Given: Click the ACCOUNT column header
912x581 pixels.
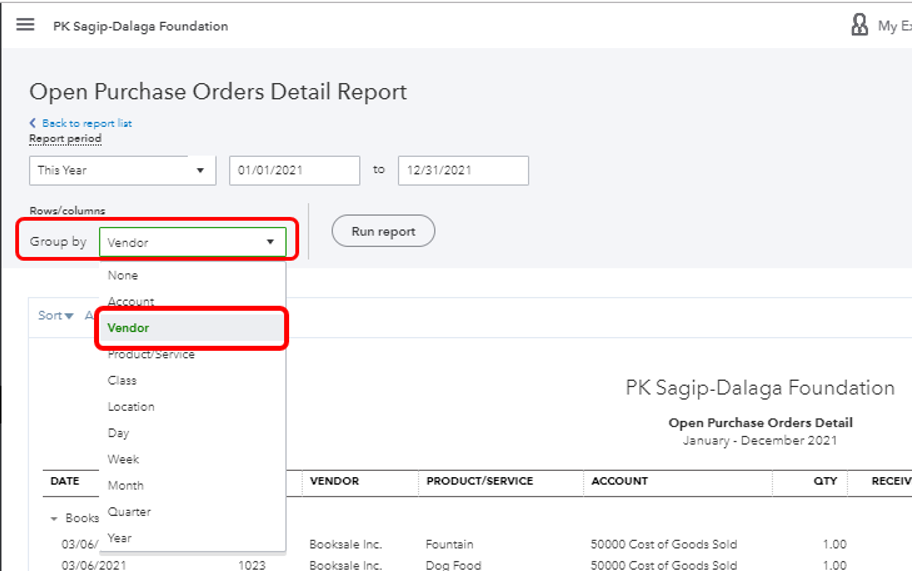Looking at the screenshot, I should (x=619, y=481).
